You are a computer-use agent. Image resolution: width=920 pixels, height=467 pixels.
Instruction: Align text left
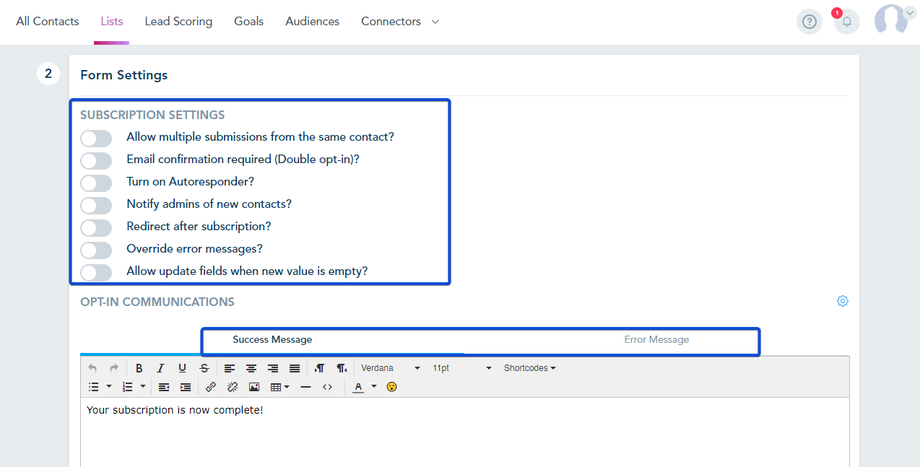pyautogui.click(x=229, y=368)
